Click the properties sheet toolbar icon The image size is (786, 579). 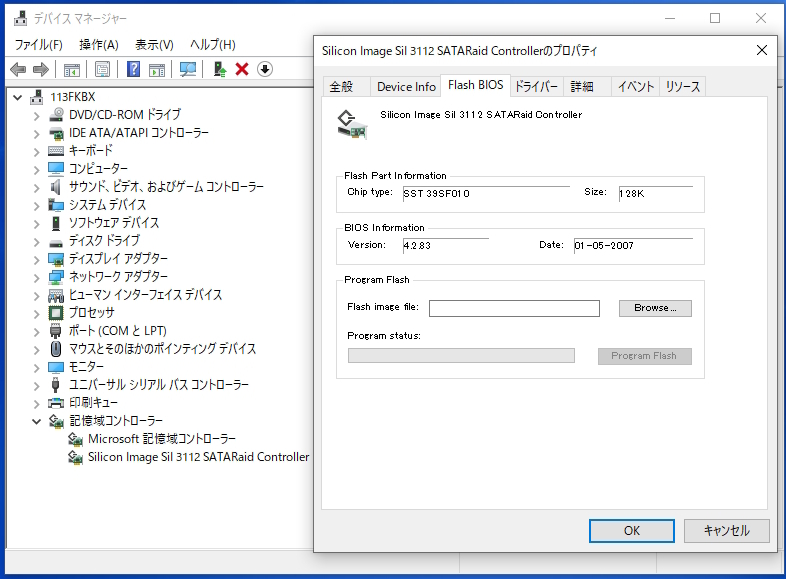click(x=102, y=69)
